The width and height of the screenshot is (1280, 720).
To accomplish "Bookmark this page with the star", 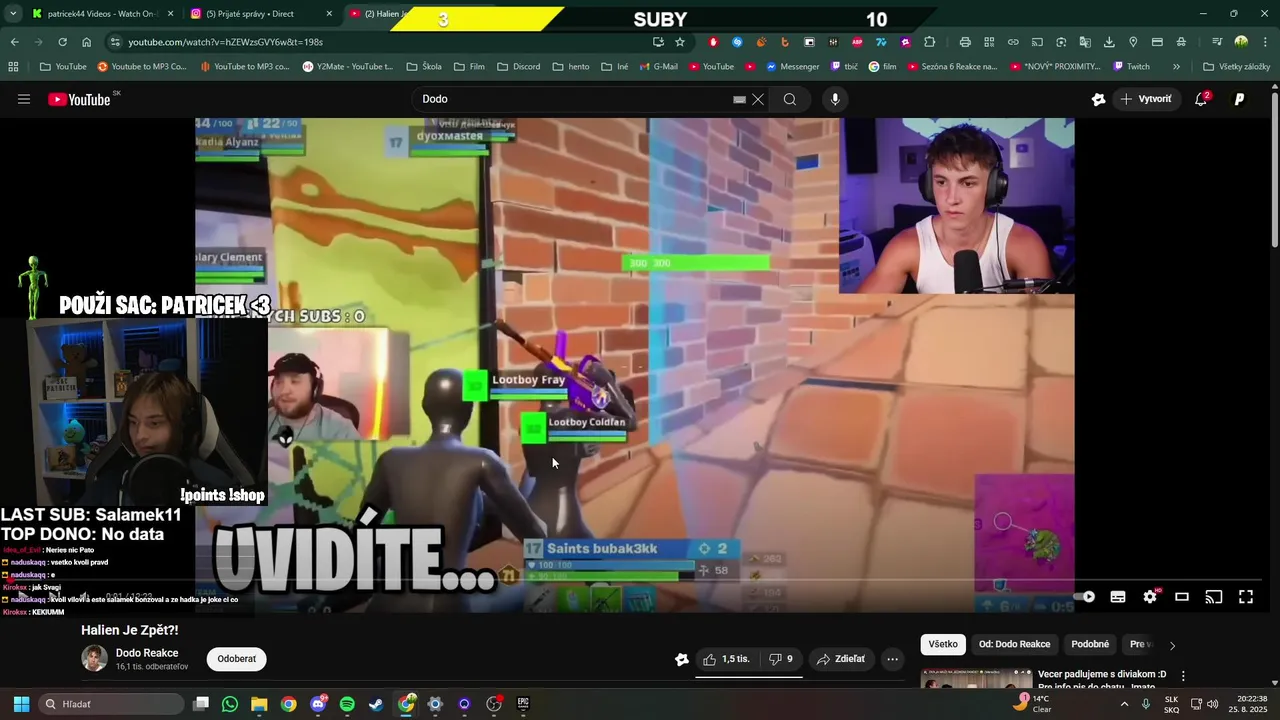I will (x=680, y=42).
